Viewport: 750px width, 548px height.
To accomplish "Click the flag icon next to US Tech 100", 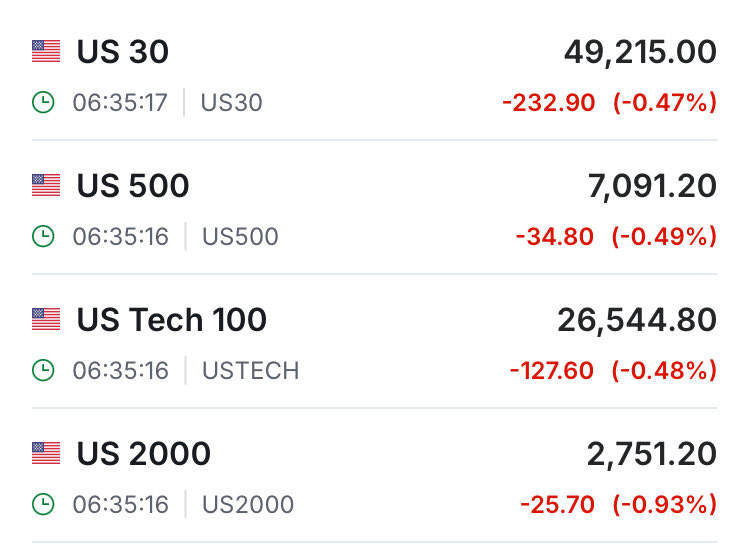I will coord(46,320).
